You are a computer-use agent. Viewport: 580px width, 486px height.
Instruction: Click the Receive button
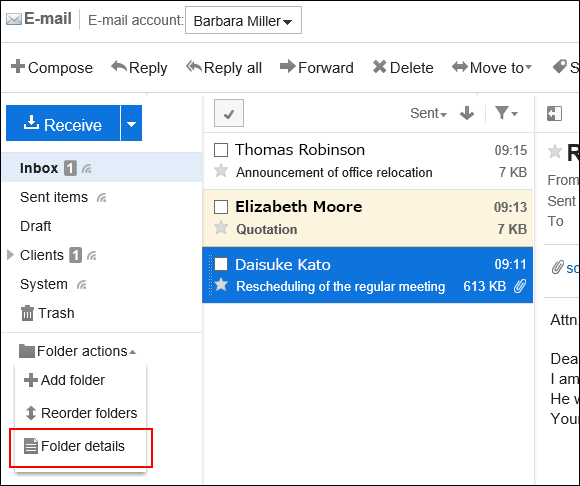coord(63,123)
